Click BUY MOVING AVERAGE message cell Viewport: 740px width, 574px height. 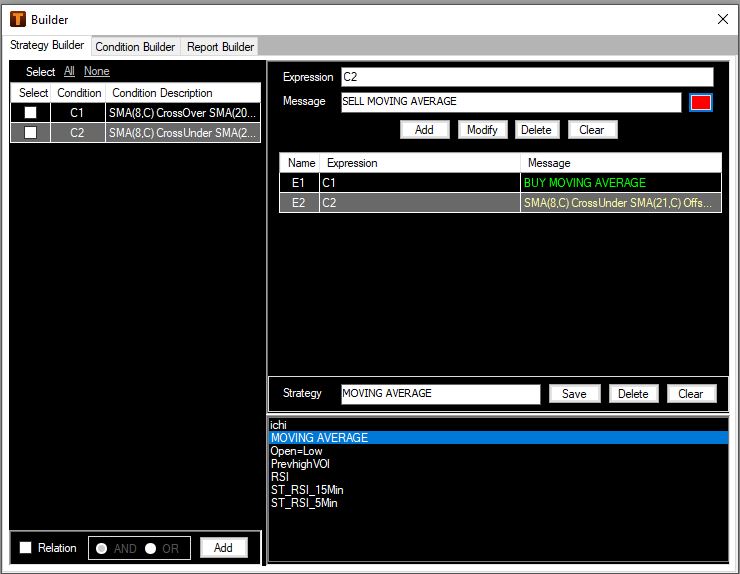[621, 183]
